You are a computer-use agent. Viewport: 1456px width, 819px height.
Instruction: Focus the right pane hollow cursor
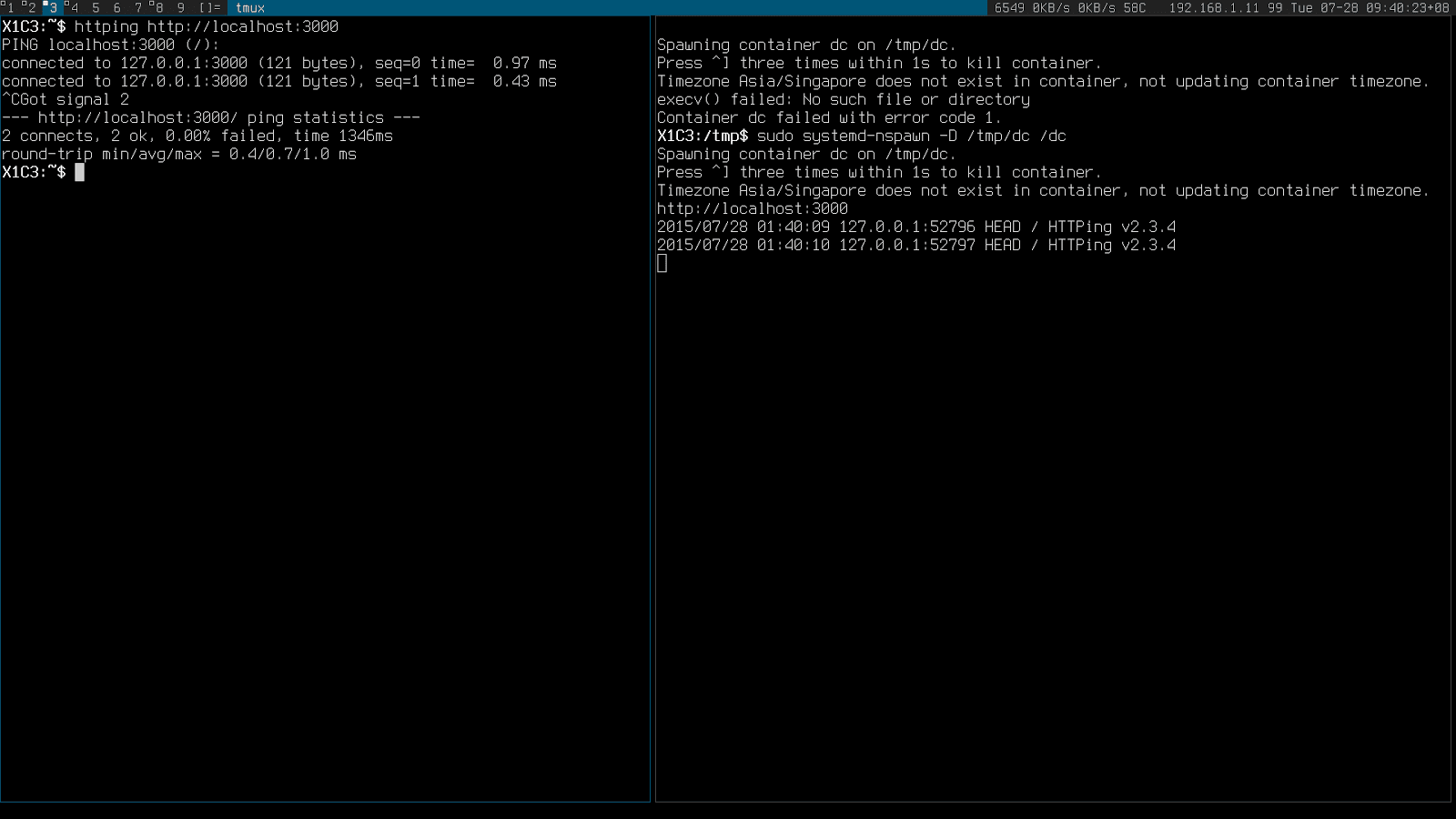662,263
